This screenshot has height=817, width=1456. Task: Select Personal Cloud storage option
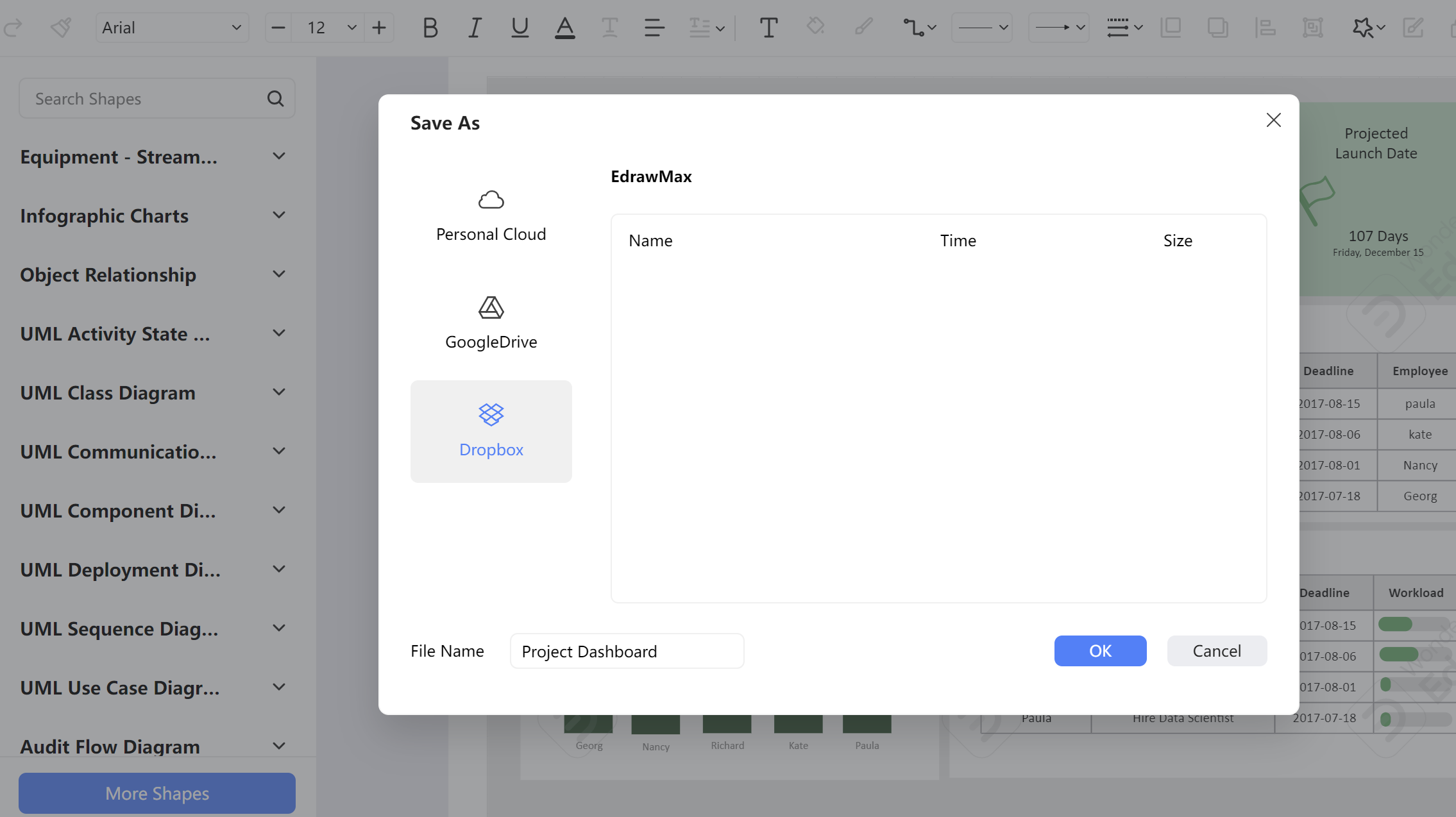click(491, 213)
